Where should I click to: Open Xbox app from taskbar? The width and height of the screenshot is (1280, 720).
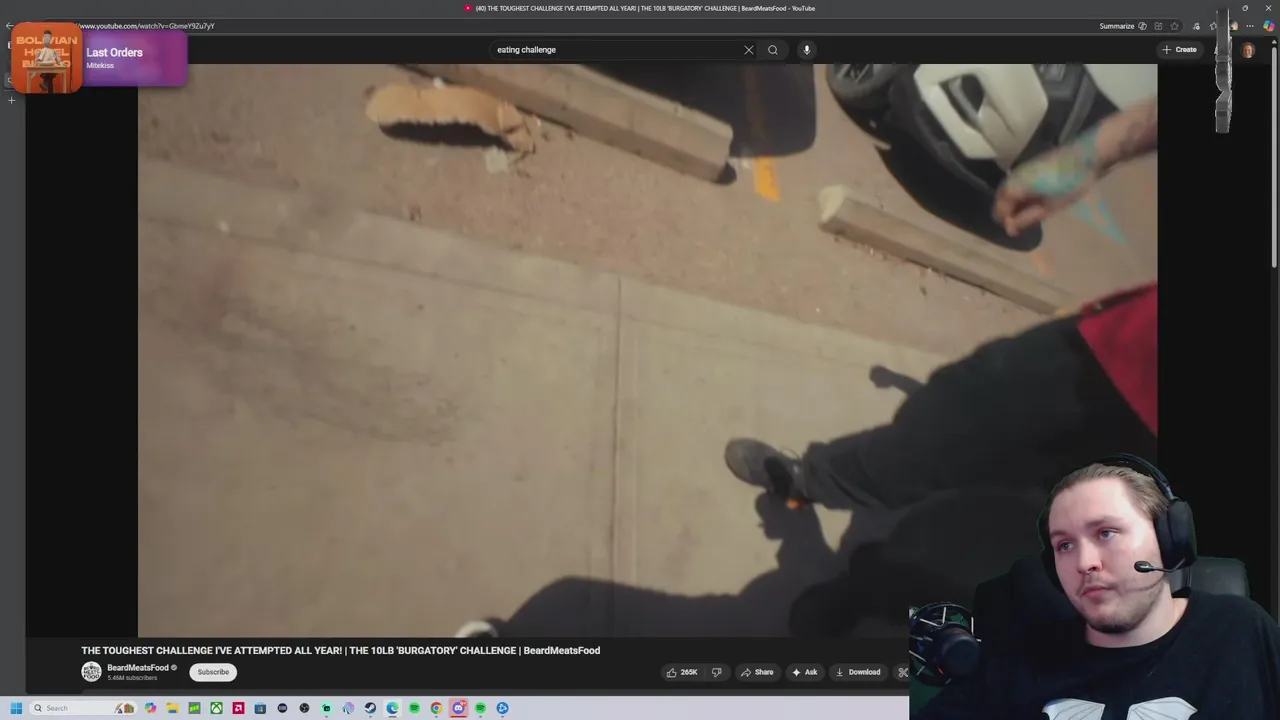216,708
